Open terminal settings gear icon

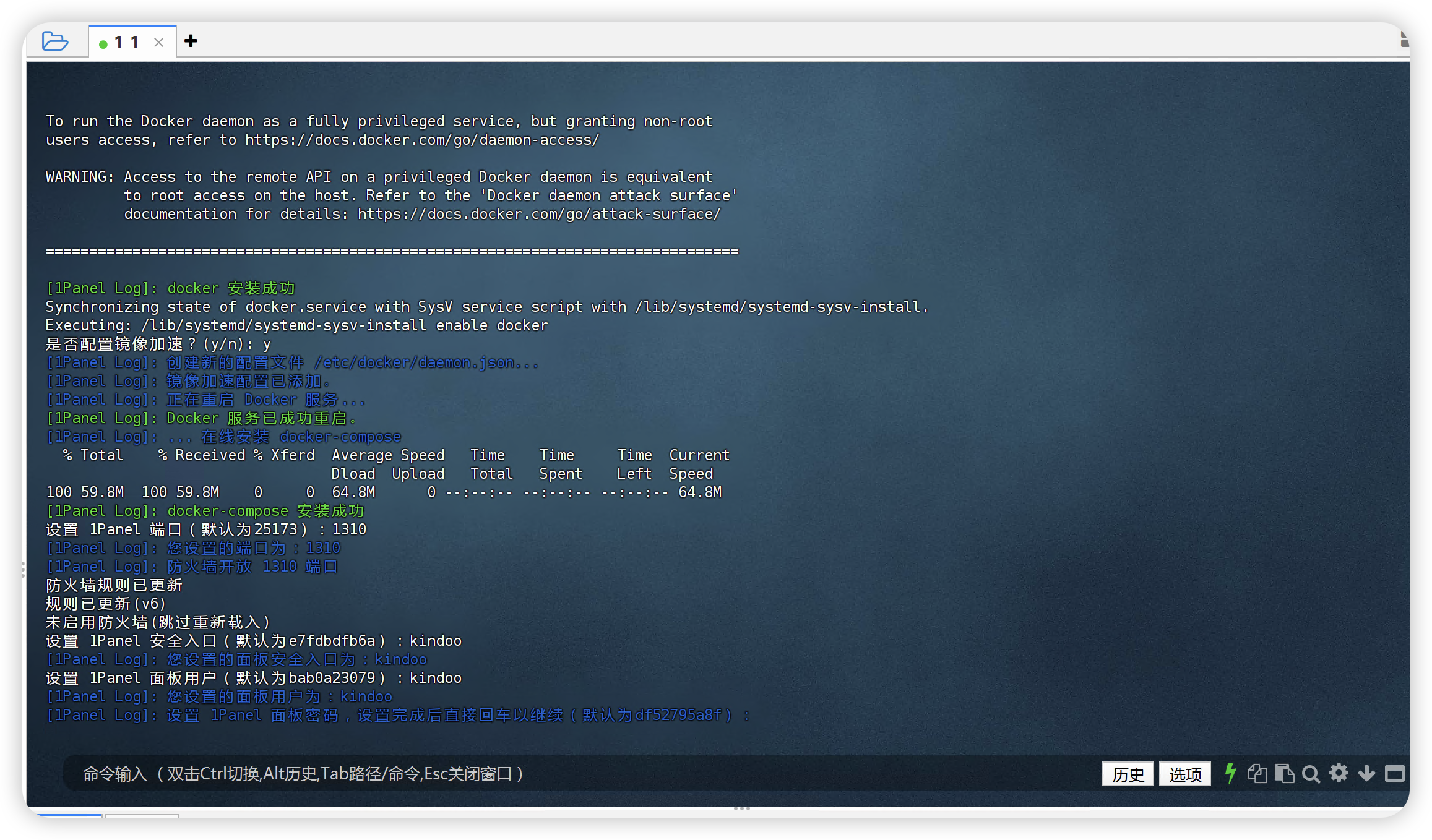pyautogui.click(x=1339, y=773)
